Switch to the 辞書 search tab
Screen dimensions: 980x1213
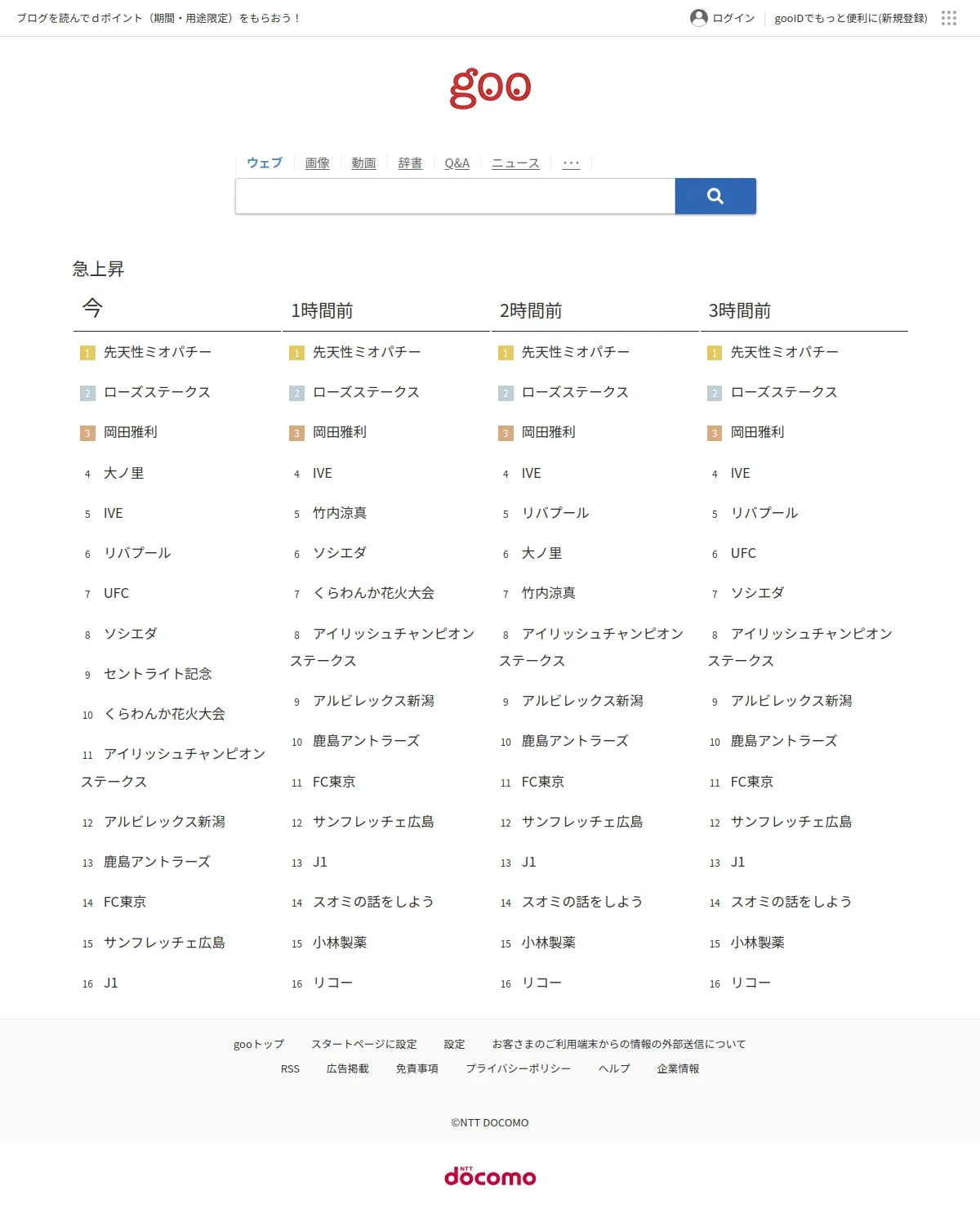click(410, 163)
